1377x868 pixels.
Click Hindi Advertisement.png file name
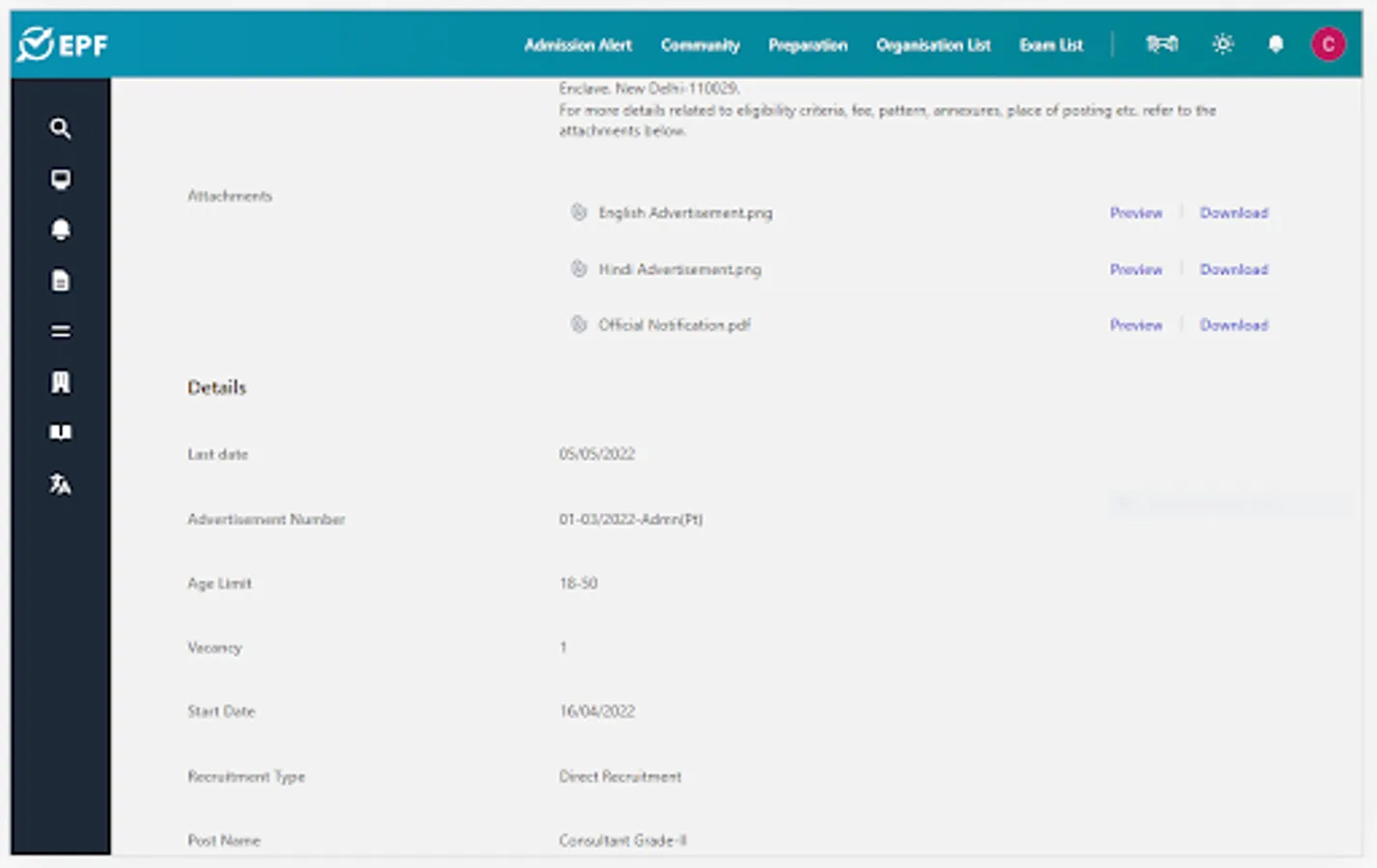pos(679,269)
